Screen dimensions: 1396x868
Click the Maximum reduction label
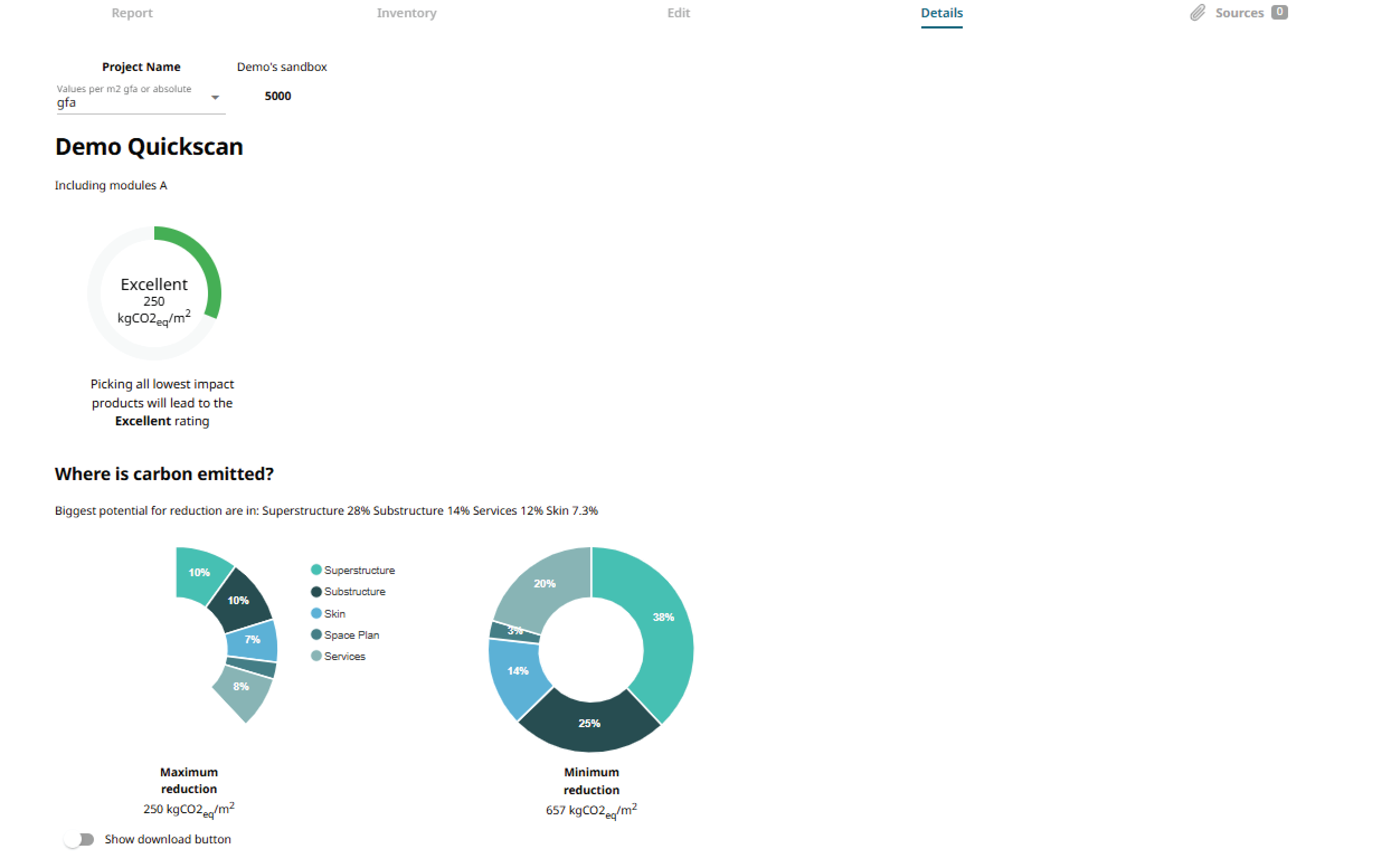[x=189, y=781]
